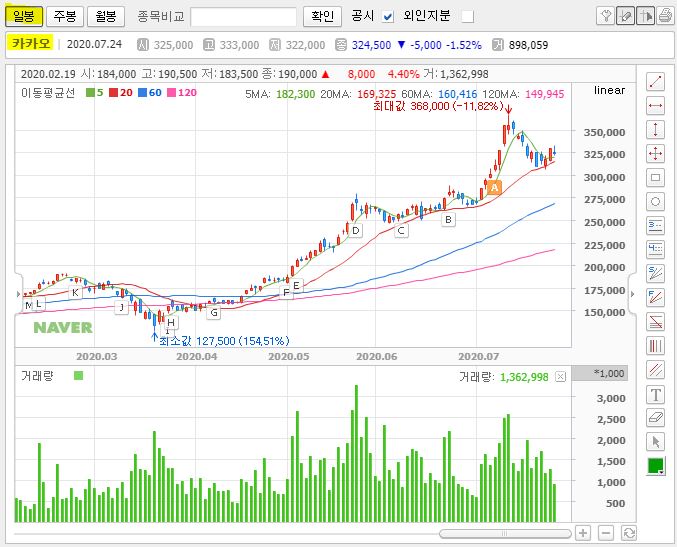Select the vertical line drawing tool
This screenshot has height=547, width=677.
pyautogui.click(x=655, y=129)
